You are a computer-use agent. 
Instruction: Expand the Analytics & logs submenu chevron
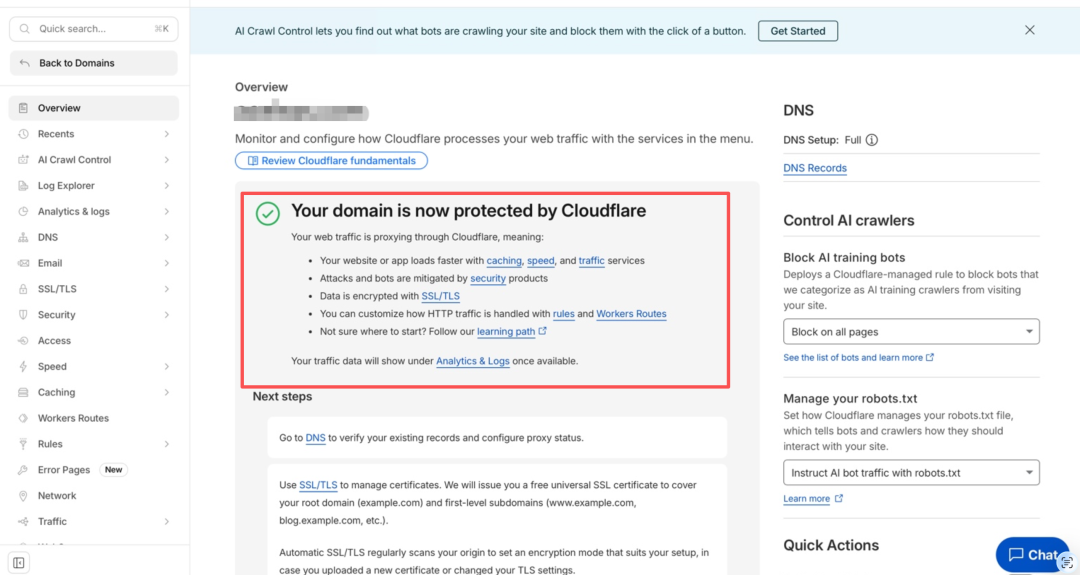(167, 211)
